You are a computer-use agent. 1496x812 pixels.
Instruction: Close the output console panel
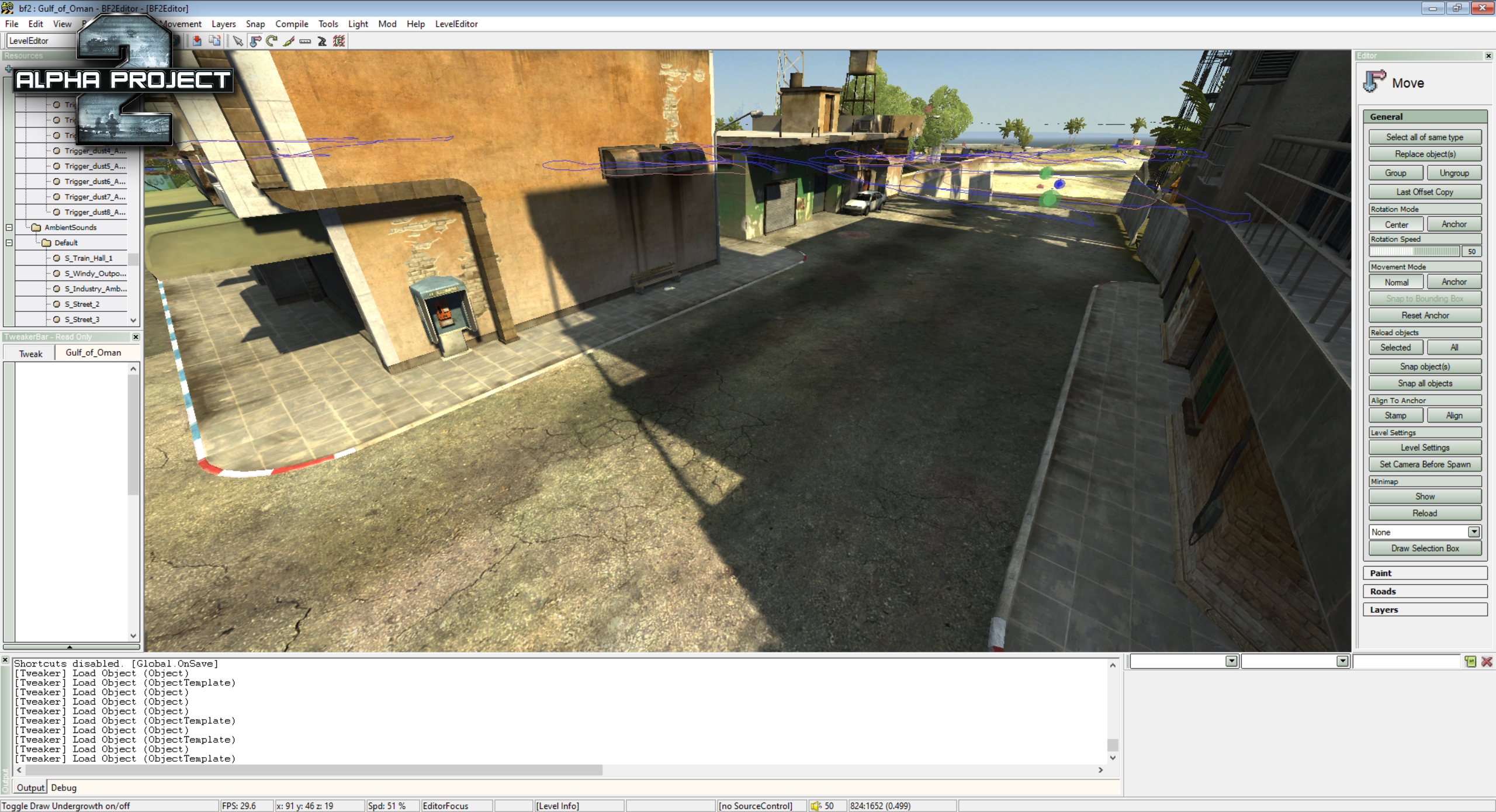point(5,660)
